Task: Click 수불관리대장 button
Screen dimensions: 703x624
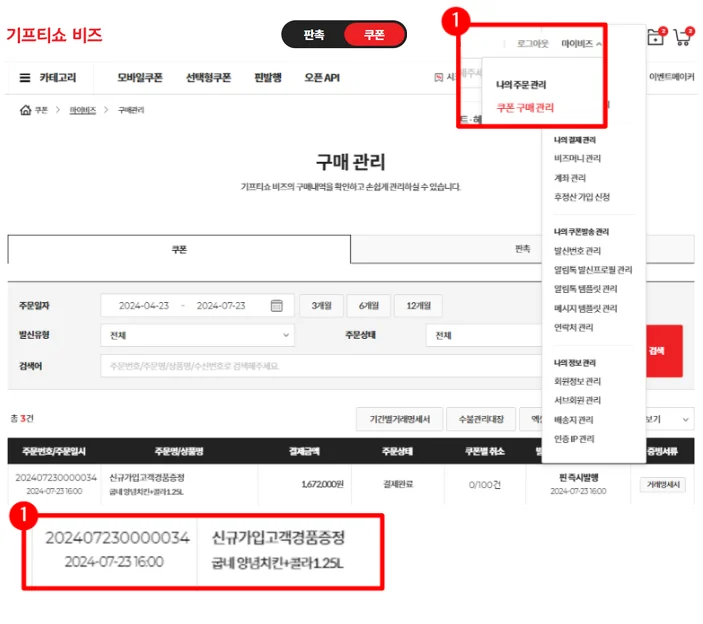Action: click(481, 419)
